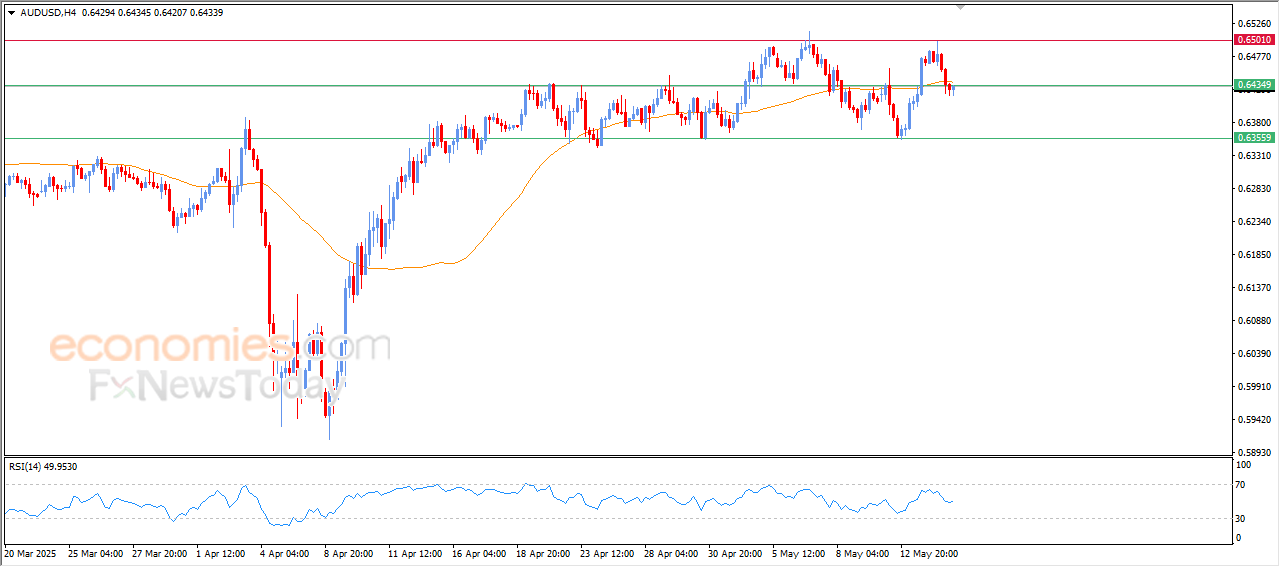Click the 8 Apr 20:00 time label
The image size is (1280, 567).
click(x=350, y=552)
